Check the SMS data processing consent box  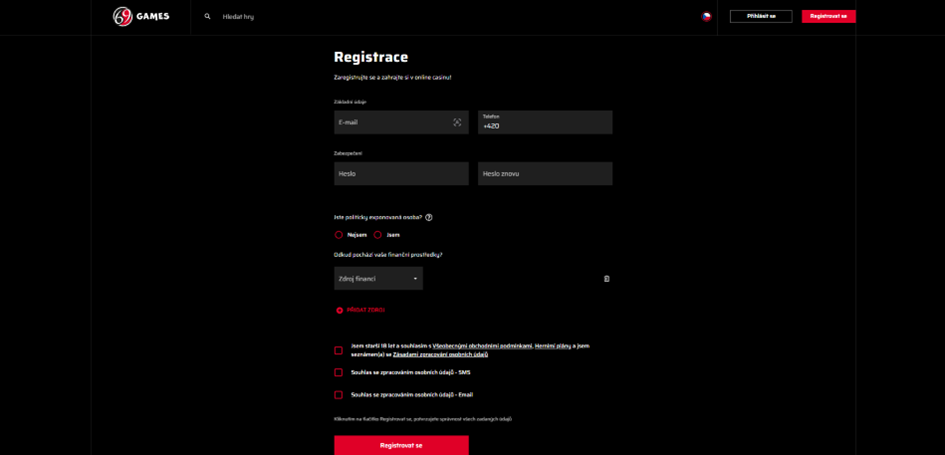point(339,372)
